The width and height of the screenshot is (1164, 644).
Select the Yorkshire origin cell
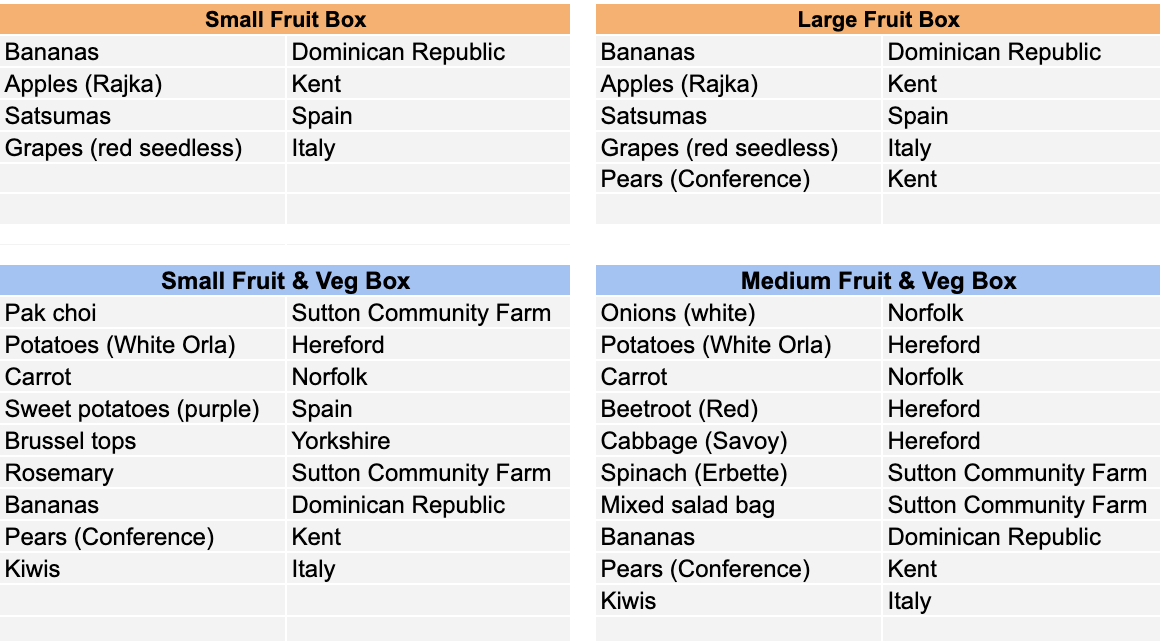[x=428, y=441]
